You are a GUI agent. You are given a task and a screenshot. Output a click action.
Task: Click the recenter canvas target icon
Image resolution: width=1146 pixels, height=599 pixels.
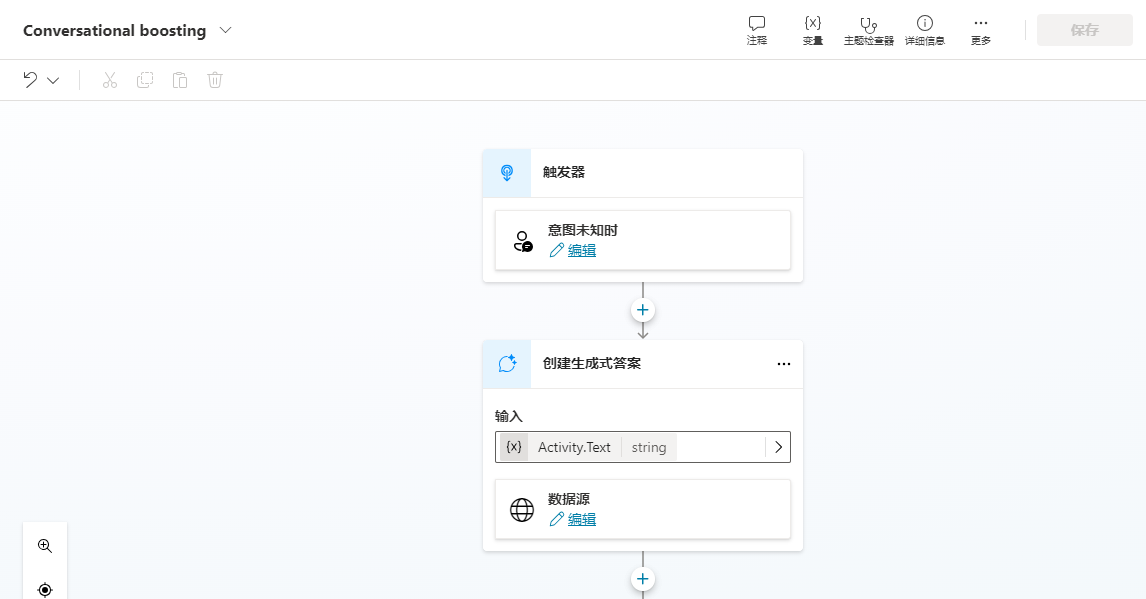tap(45, 589)
